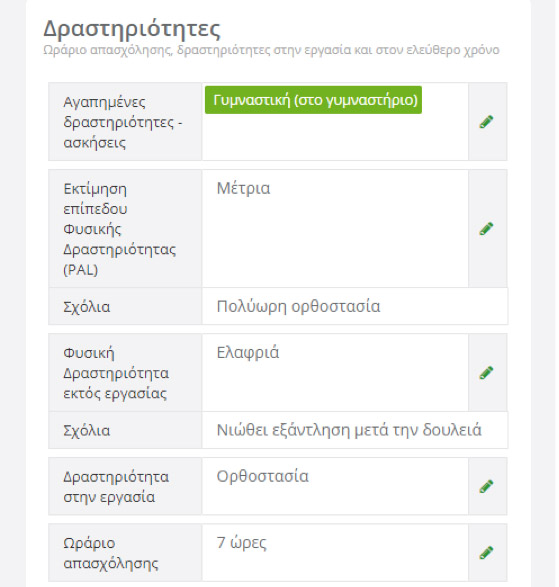Image resolution: width=559 pixels, height=587 pixels.
Task: Click the Πολύωρη ορθοστασία comment text
Action: pos(298,307)
